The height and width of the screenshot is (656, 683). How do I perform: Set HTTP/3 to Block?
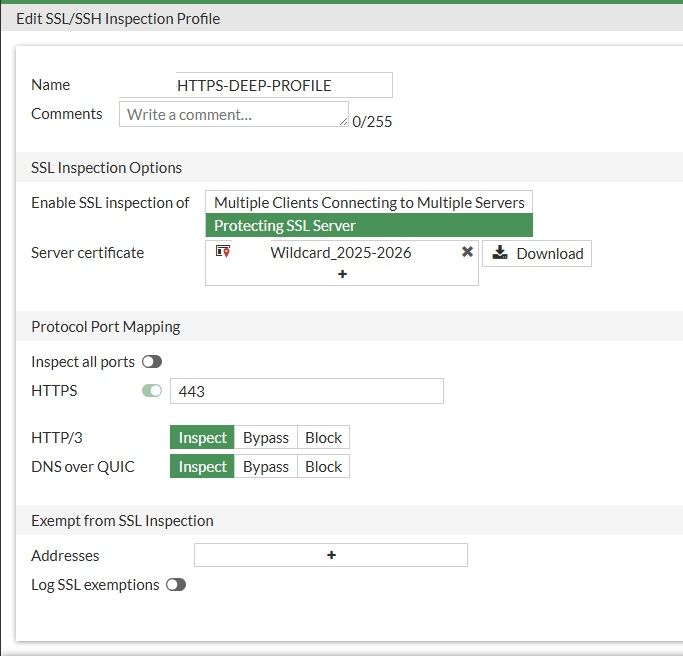323,438
